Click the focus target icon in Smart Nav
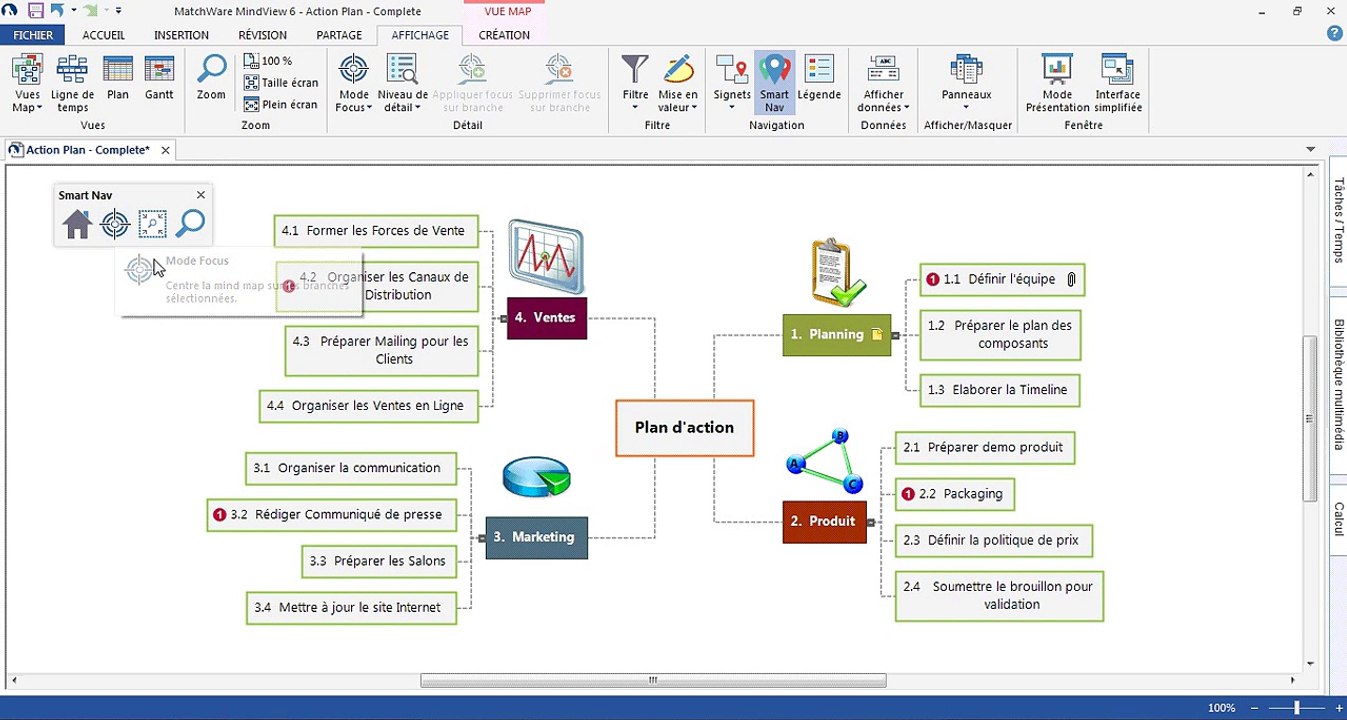 115,224
